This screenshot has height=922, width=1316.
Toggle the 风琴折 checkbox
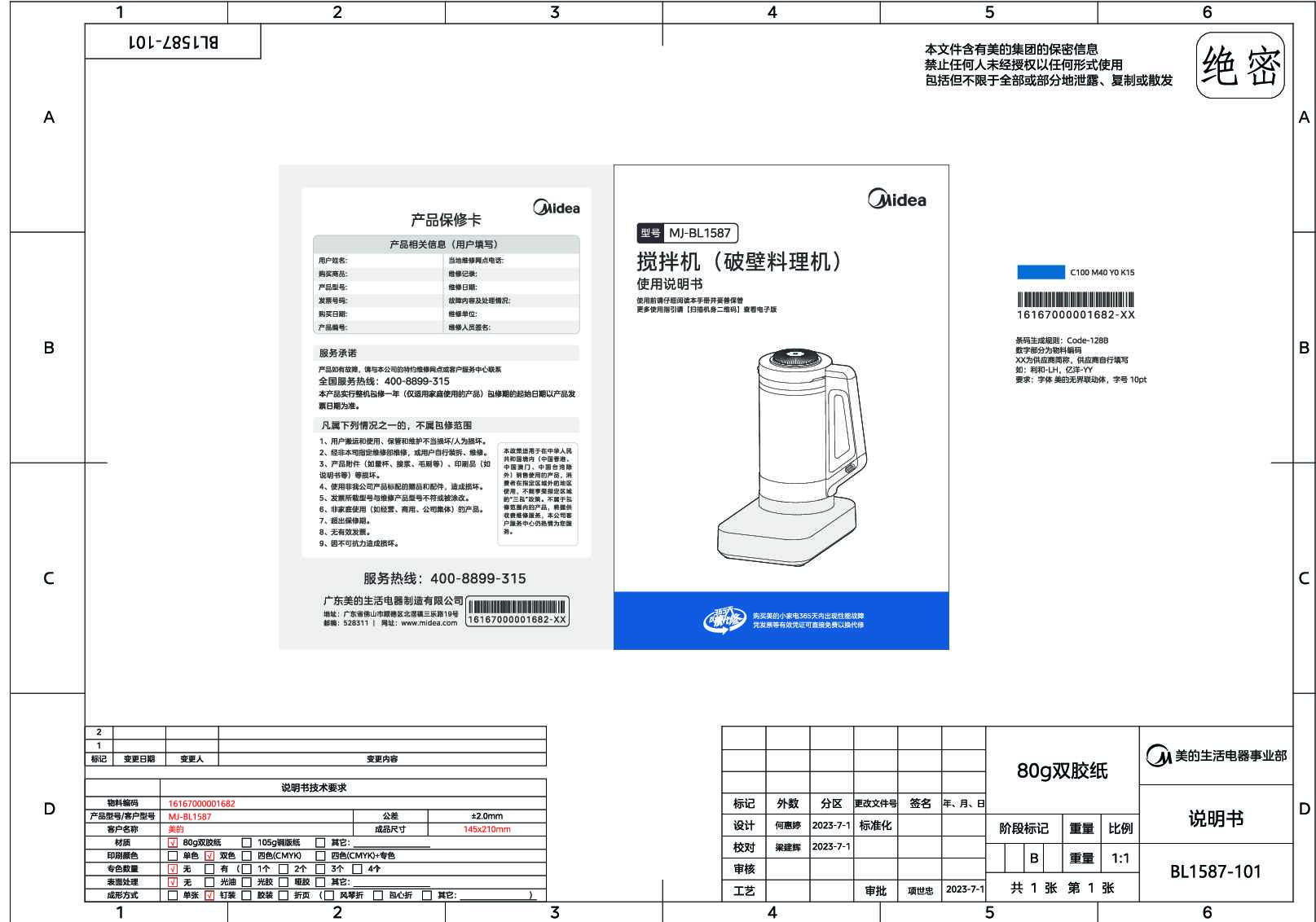point(329,895)
